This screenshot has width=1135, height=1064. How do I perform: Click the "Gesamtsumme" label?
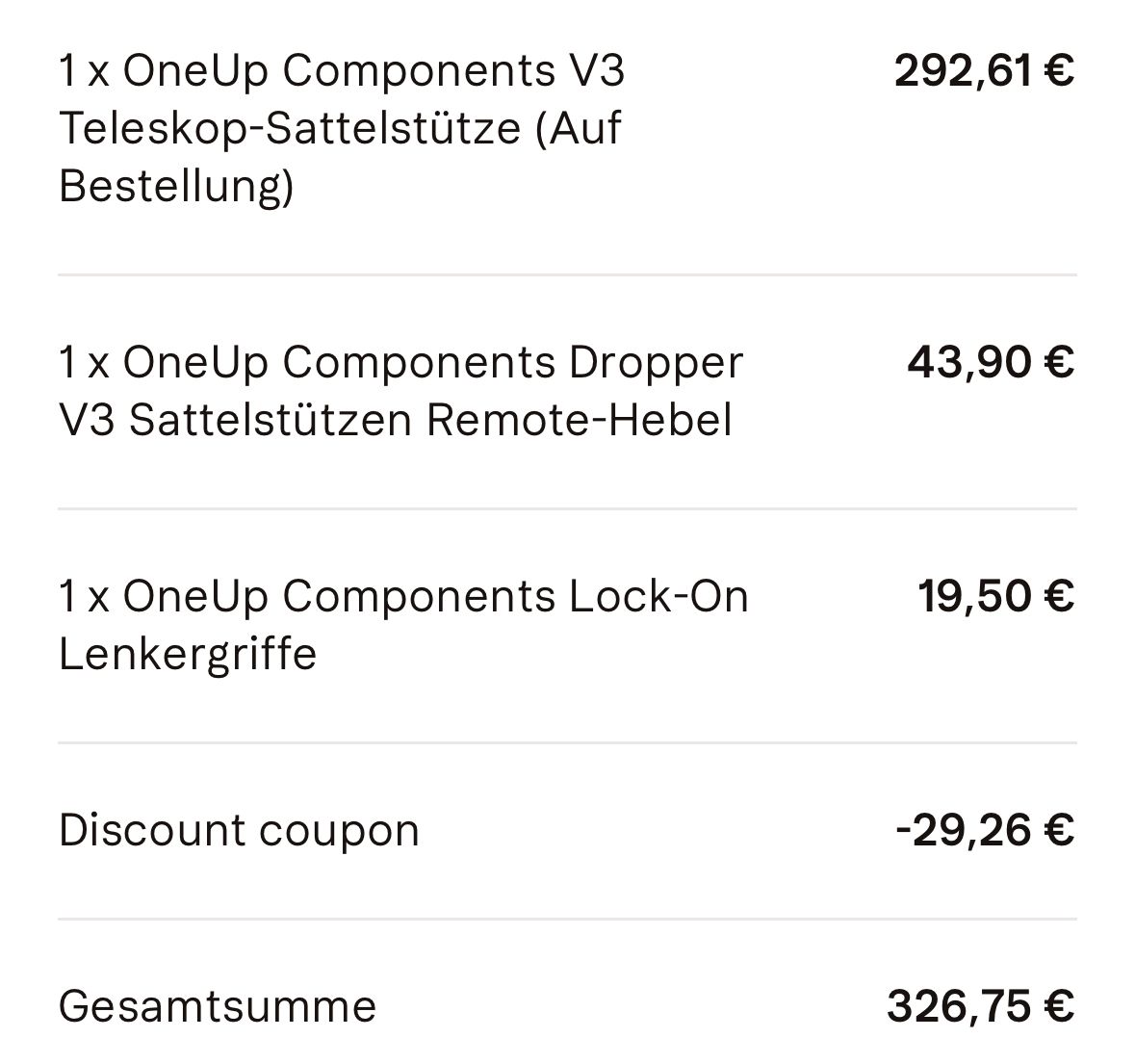point(218,1007)
